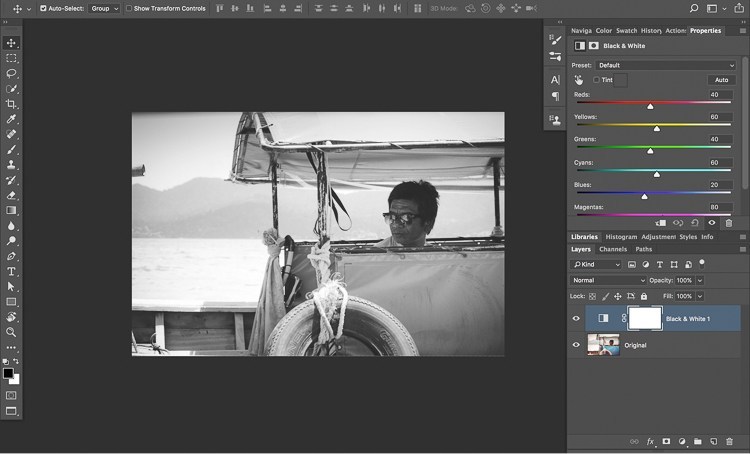Click the on-image adjustment hand tool
Viewport: 750px width, 454px height.
[x=579, y=80]
